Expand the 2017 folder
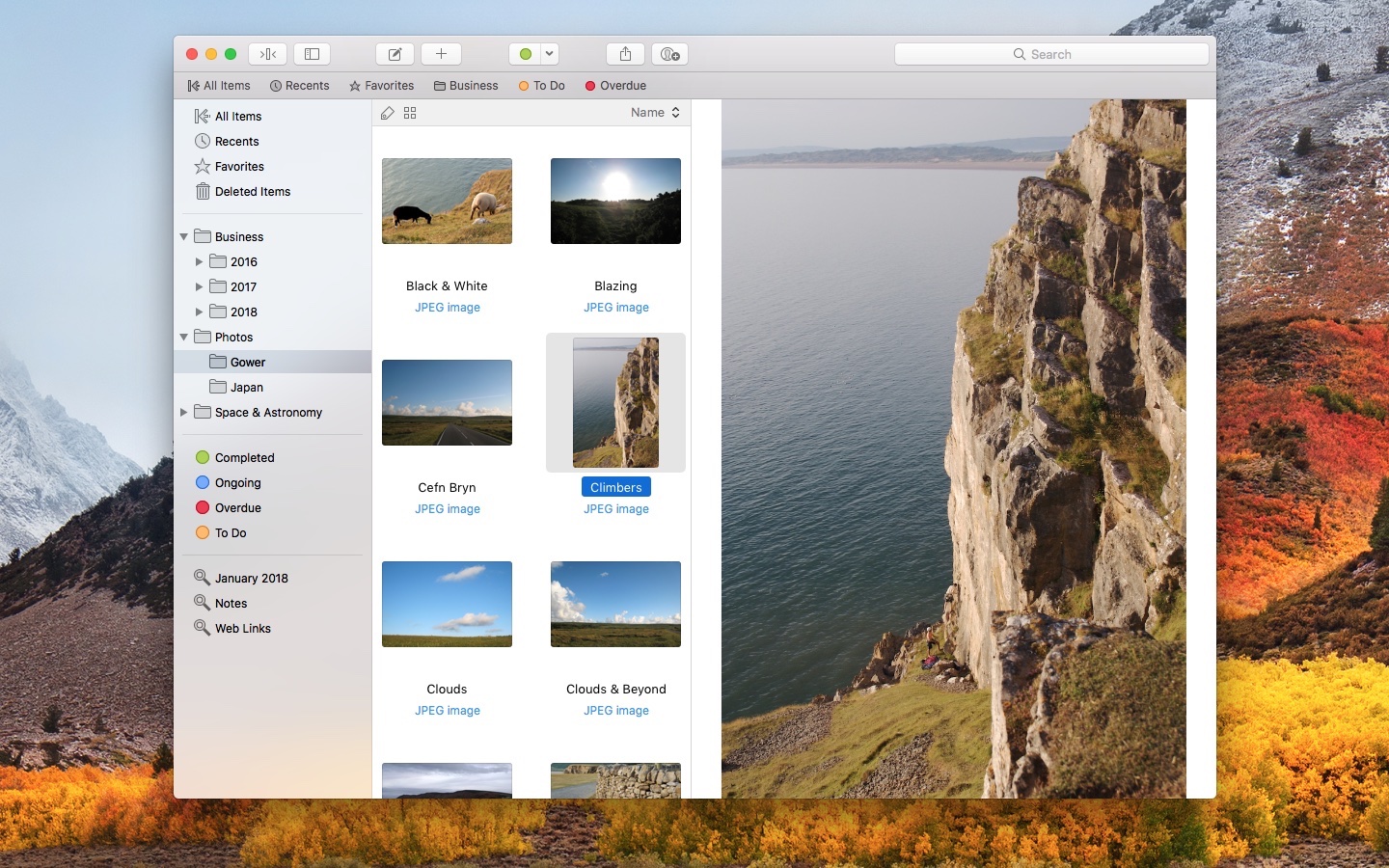Viewport: 1389px width, 868px height. [199, 287]
